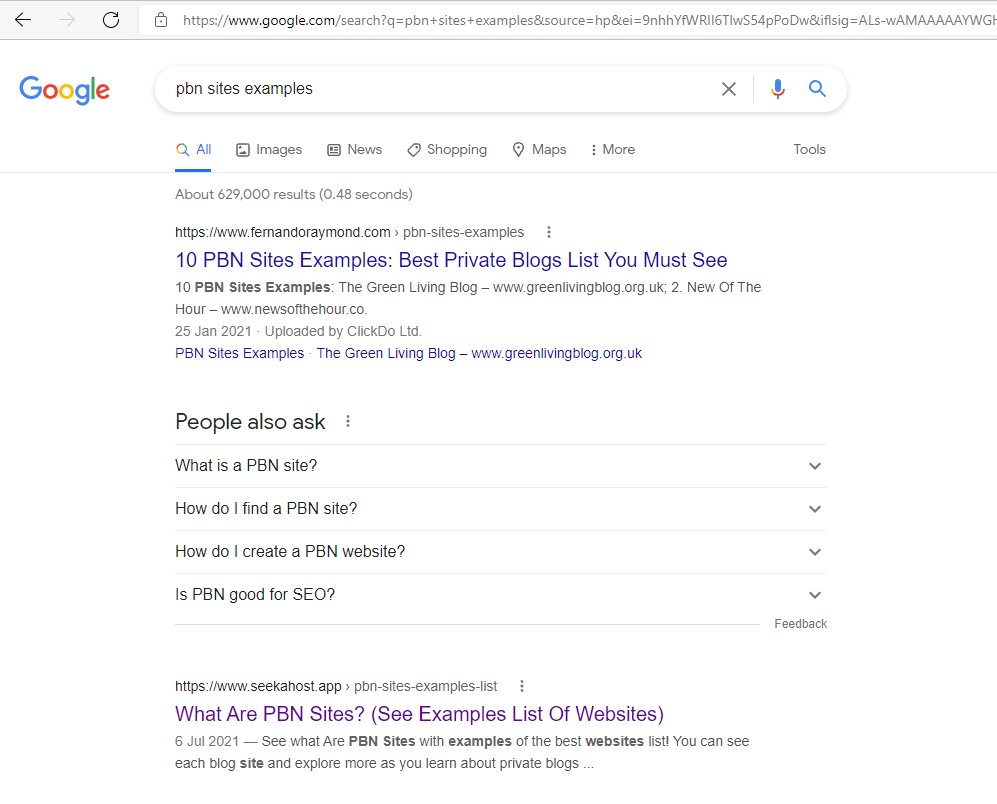The width and height of the screenshot is (997, 804).
Task: Click the browser back arrow
Action: point(23,20)
